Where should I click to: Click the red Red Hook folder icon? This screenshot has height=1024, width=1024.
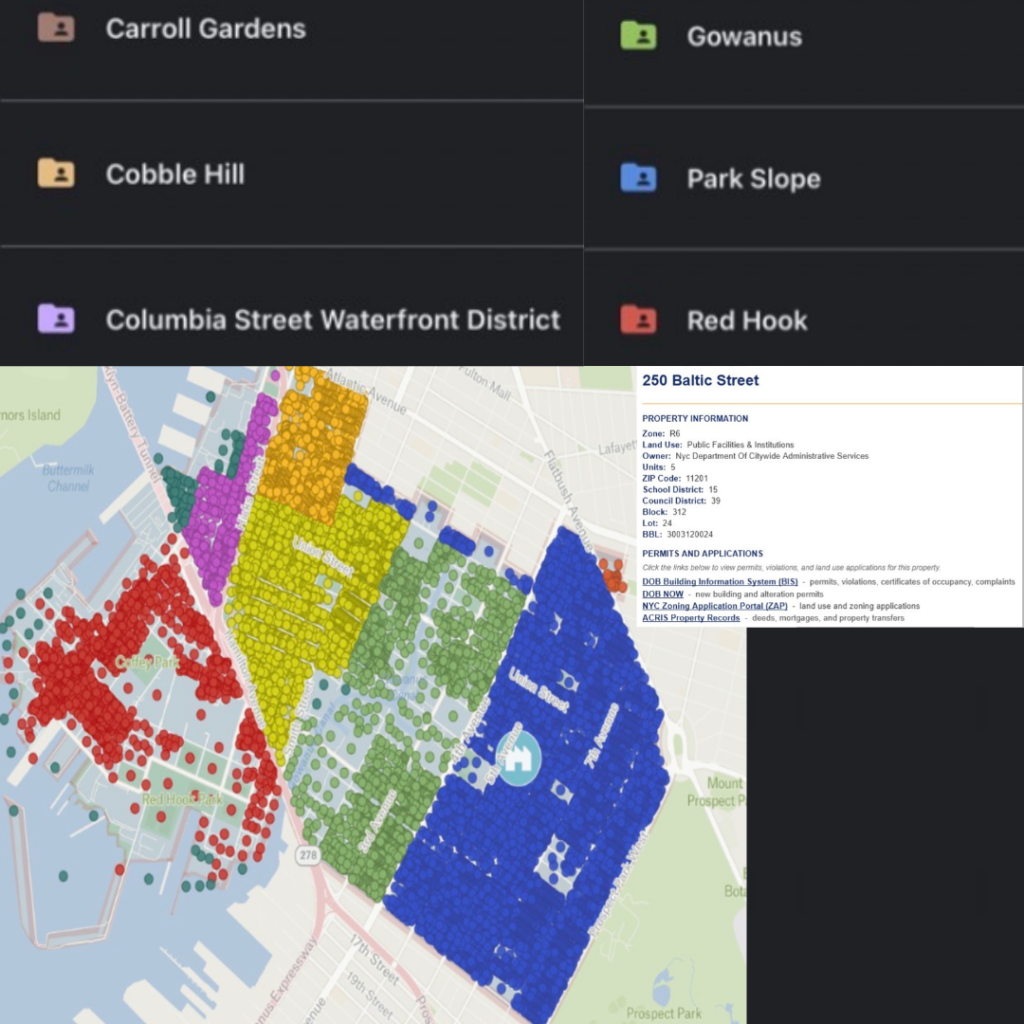pos(637,320)
